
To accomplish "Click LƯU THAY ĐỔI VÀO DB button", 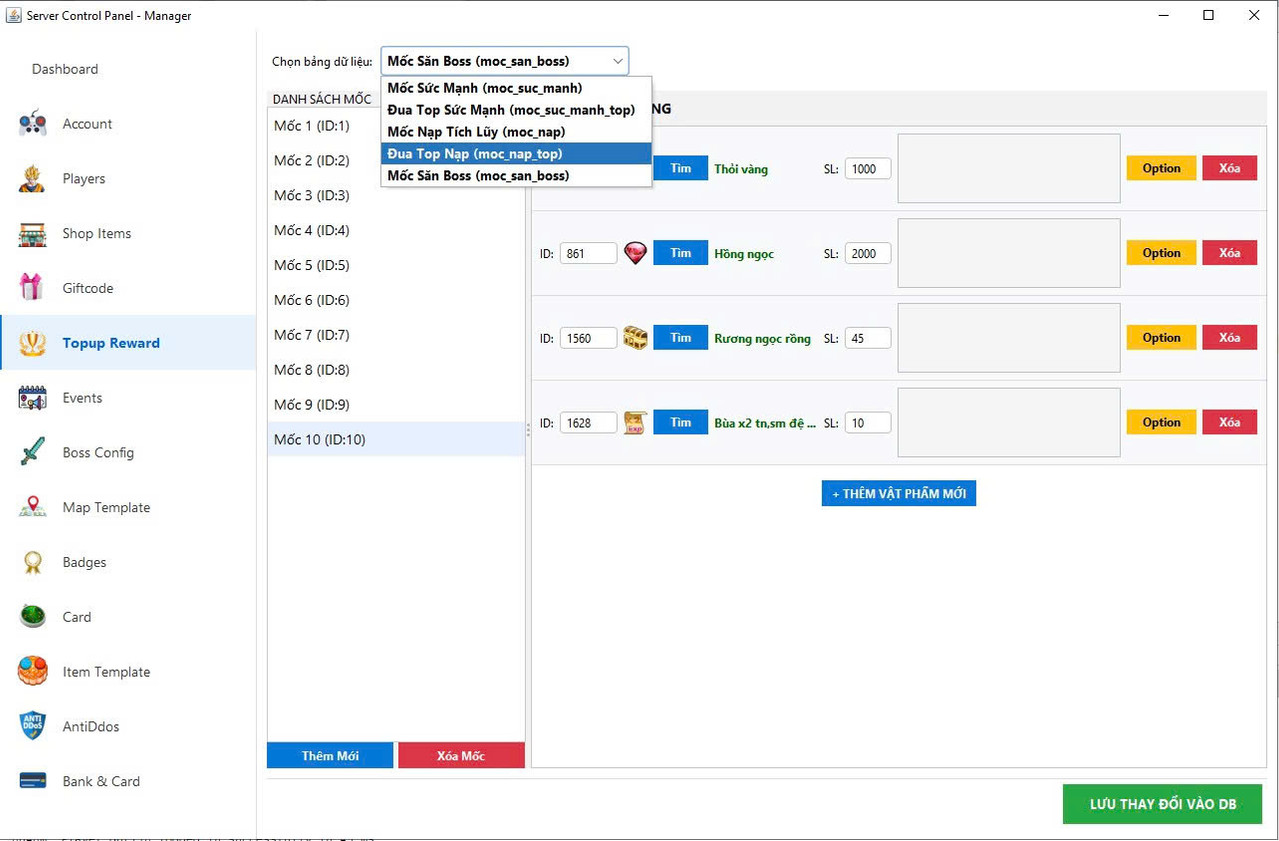I will pyautogui.click(x=1162, y=805).
